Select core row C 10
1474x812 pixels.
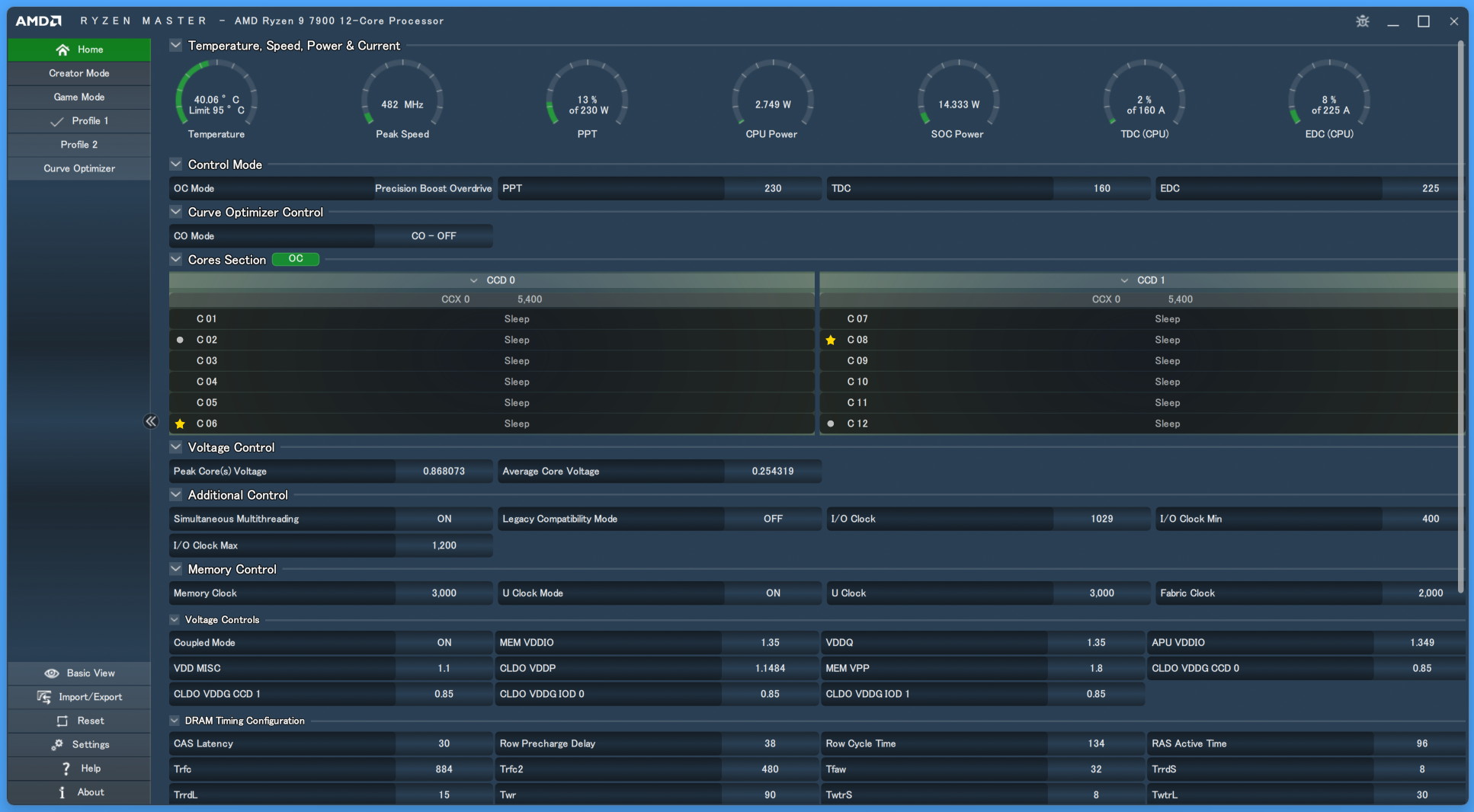point(1142,382)
